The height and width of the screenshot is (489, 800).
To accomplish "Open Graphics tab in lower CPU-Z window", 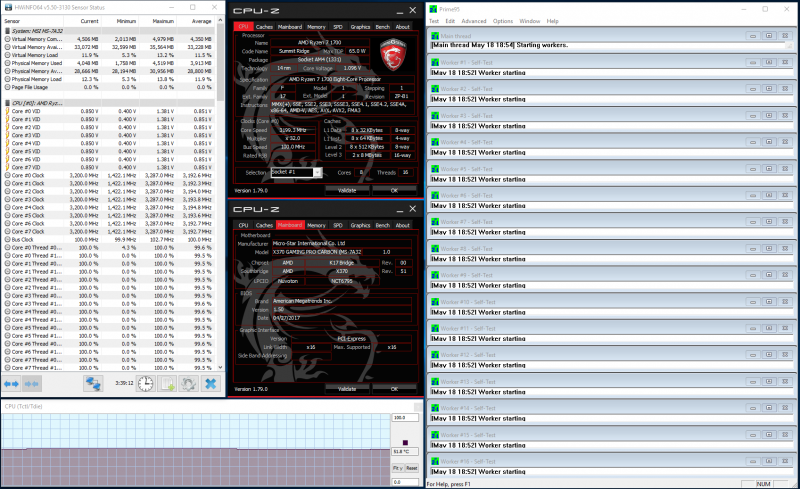I will pos(360,225).
